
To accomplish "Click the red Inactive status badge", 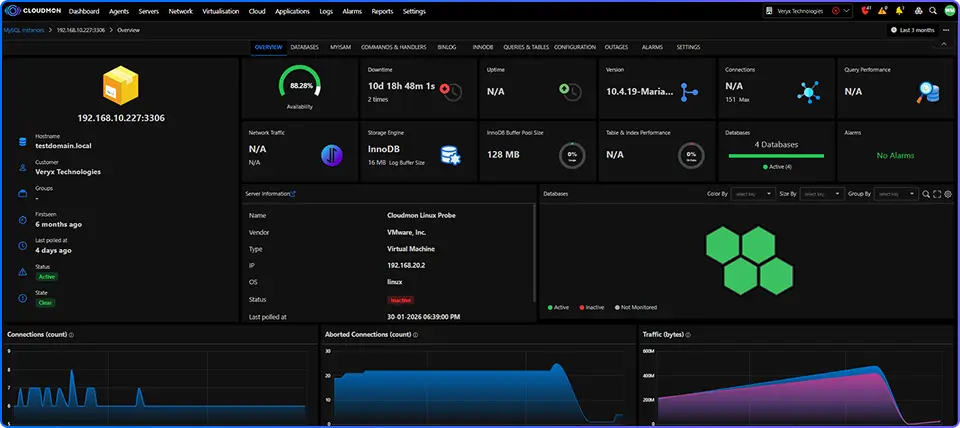I will [x=400, y=300].
